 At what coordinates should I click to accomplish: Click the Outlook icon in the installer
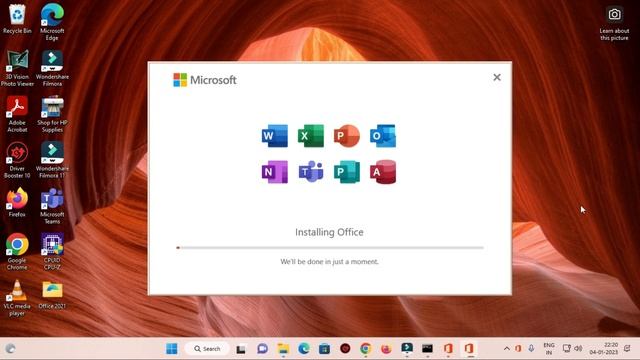point(383,136)
